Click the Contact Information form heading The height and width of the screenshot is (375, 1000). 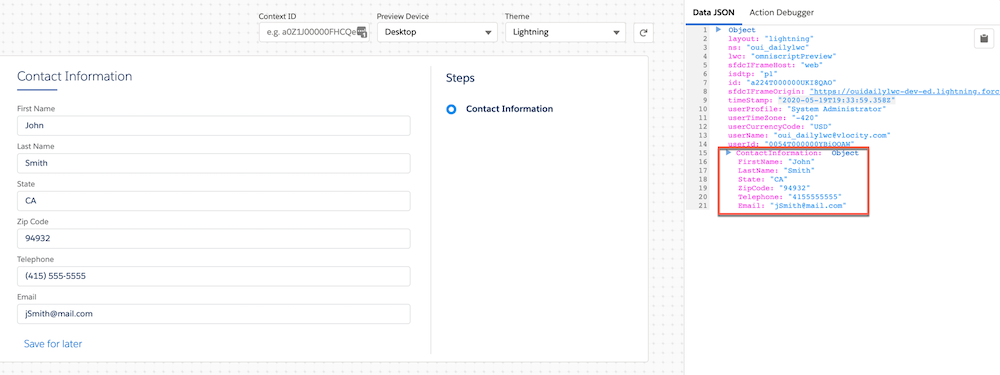click(75, 77)
